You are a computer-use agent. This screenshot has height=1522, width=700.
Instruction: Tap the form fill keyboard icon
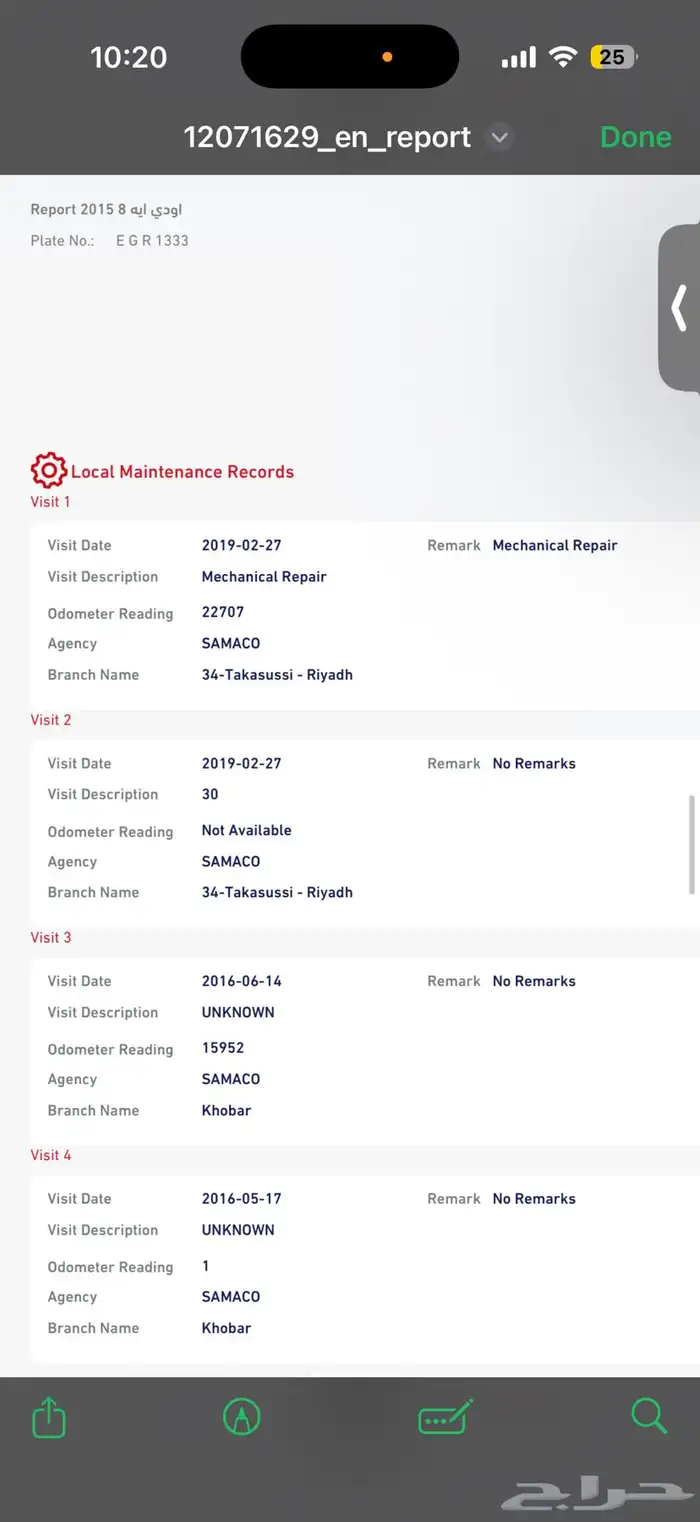pyautogui.click(x=445, y=1417)
